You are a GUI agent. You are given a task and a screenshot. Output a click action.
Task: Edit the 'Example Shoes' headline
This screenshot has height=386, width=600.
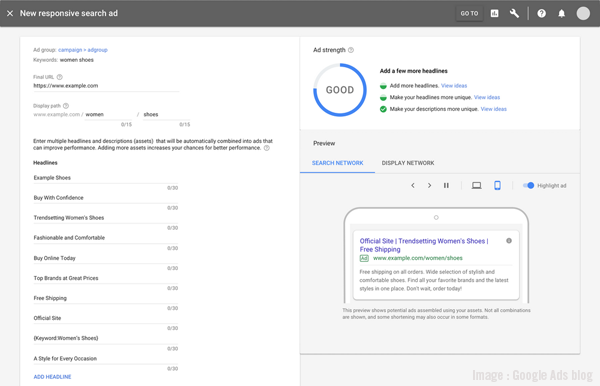tap(106, 178)
